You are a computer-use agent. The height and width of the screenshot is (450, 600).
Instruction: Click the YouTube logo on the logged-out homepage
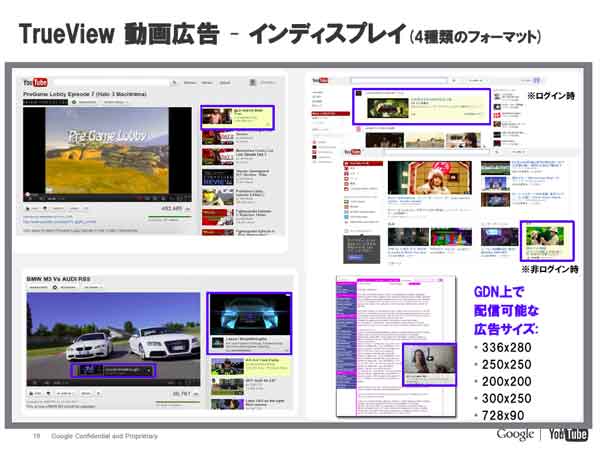tap(352, 152)
